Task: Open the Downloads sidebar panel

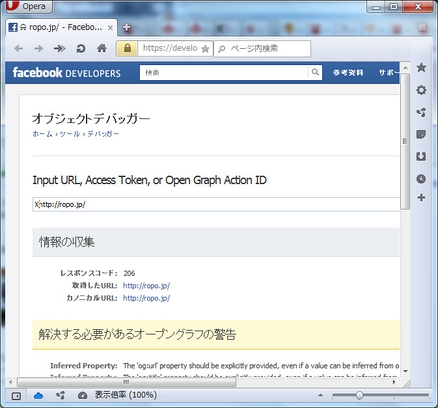Action: [421, 156]
